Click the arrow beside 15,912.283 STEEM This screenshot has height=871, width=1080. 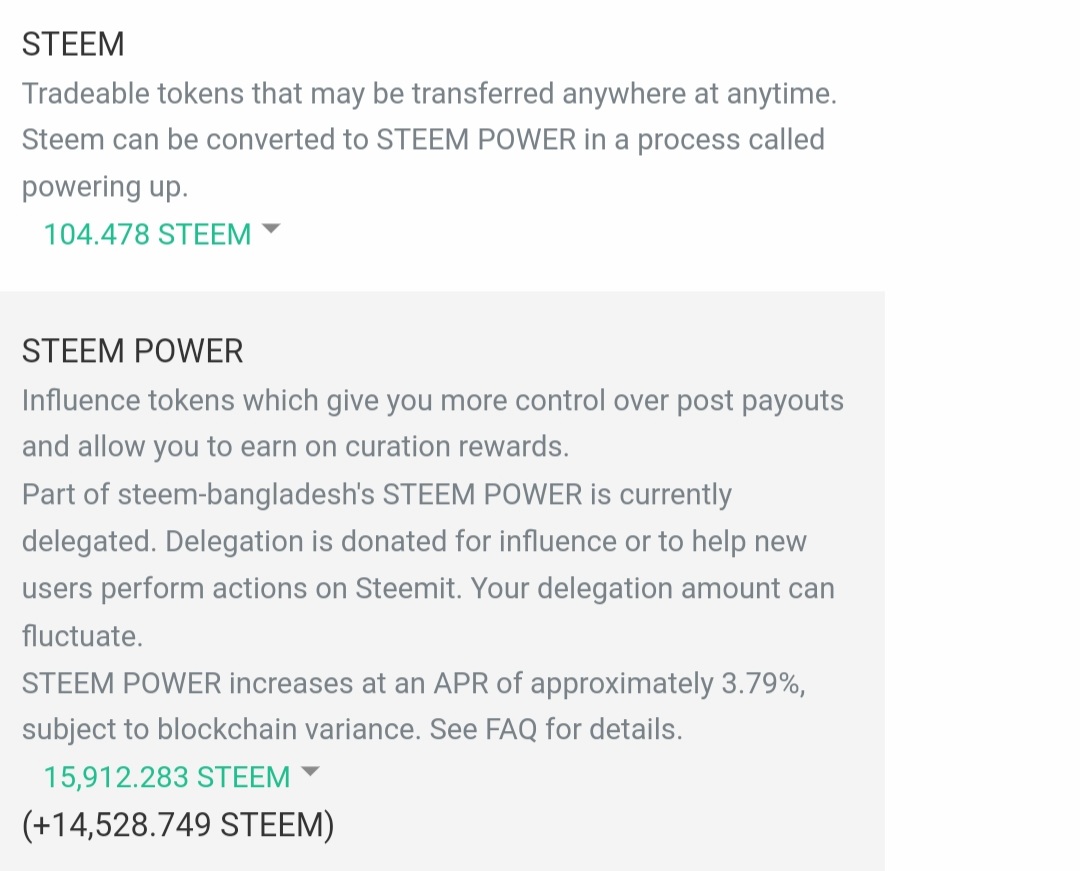(309, 772)
